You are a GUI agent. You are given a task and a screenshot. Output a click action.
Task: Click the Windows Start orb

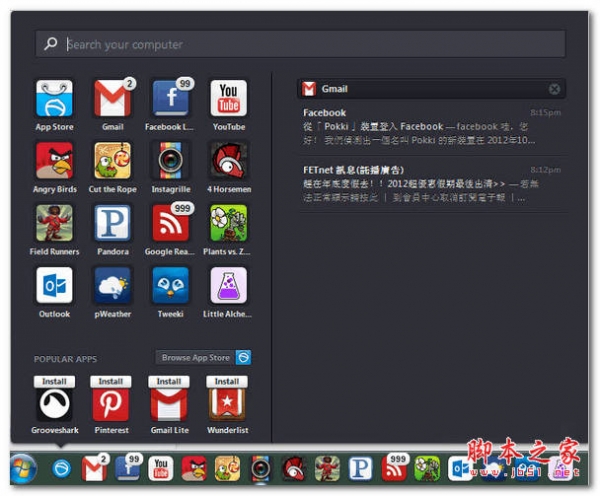point(23,468)
